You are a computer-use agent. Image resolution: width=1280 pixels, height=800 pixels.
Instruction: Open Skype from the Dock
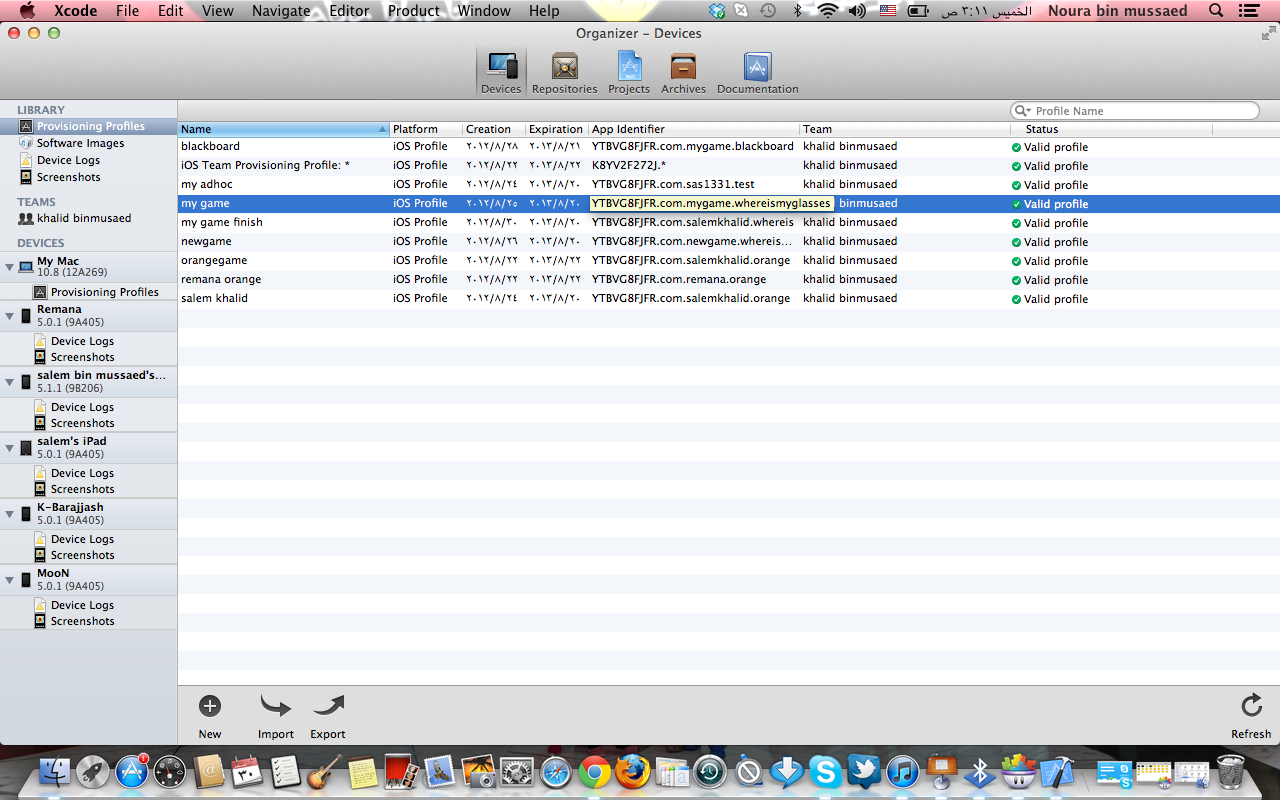point(825,772)
